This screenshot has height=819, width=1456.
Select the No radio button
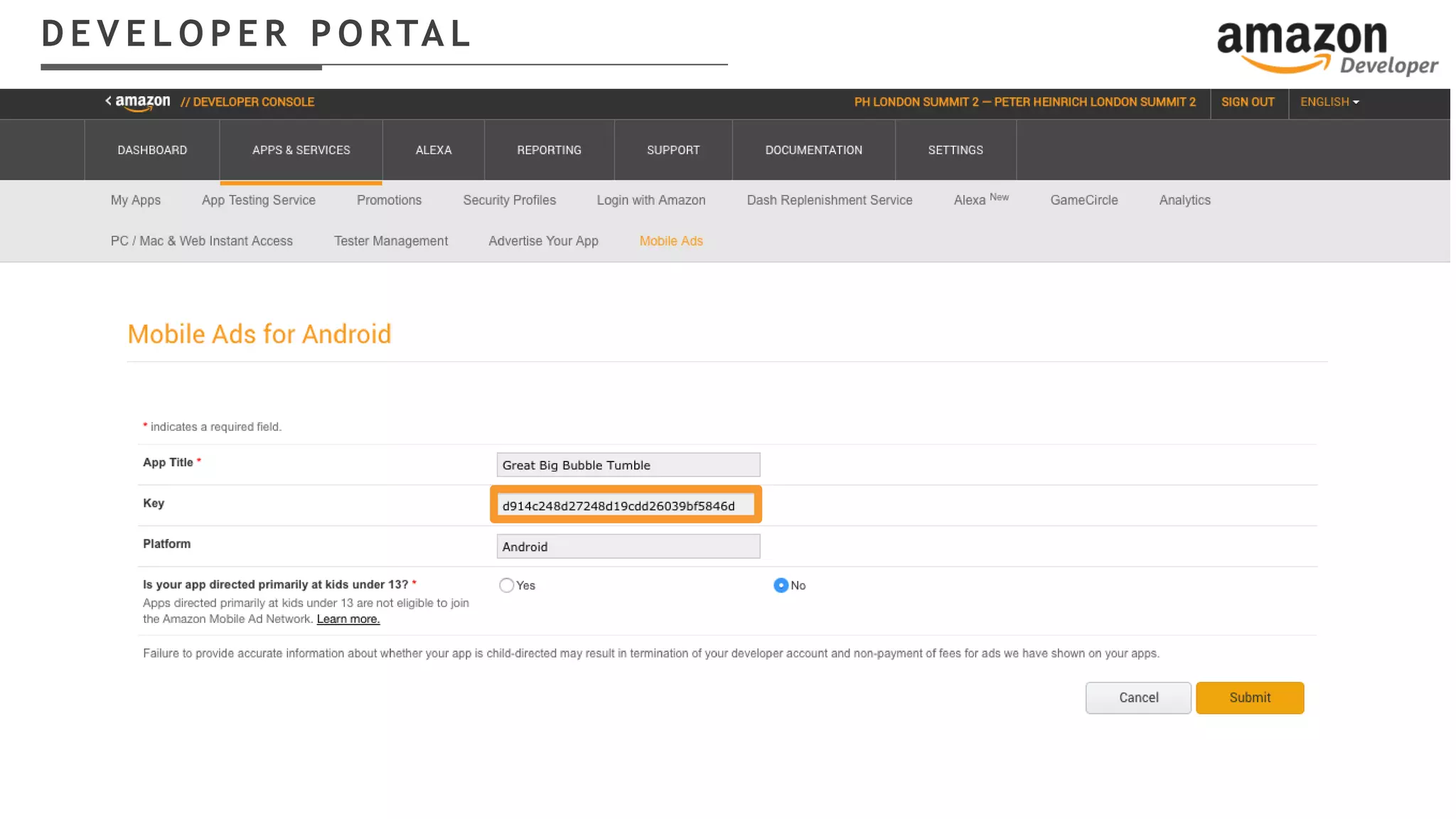(781, 585)
